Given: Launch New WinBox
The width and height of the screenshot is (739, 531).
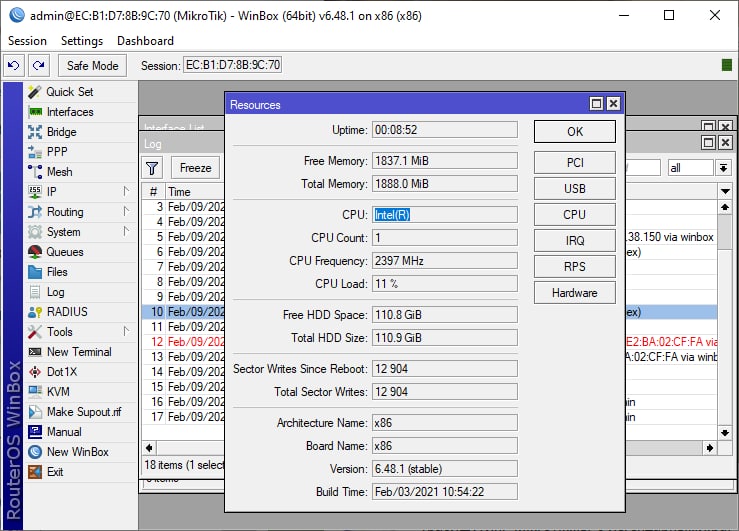Looking at the screenshot, I should [x=77, y=452].
